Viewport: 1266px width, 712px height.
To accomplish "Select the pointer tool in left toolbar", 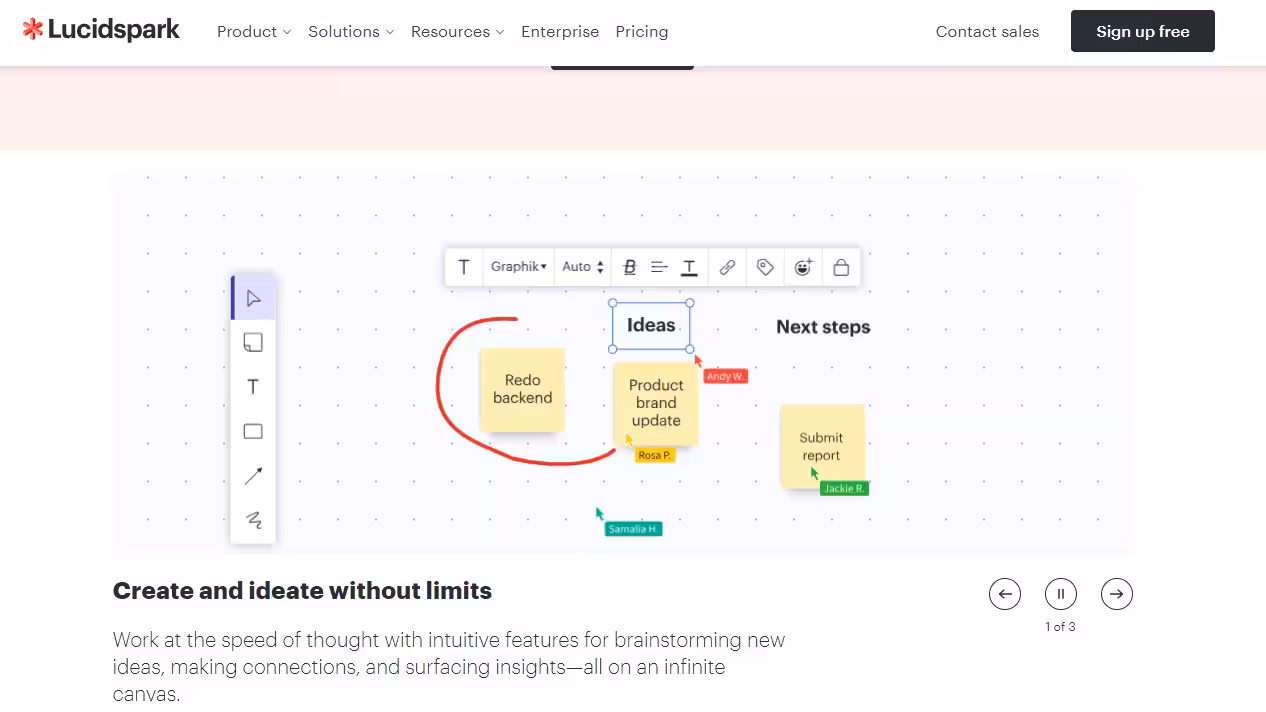I will 253,298.
